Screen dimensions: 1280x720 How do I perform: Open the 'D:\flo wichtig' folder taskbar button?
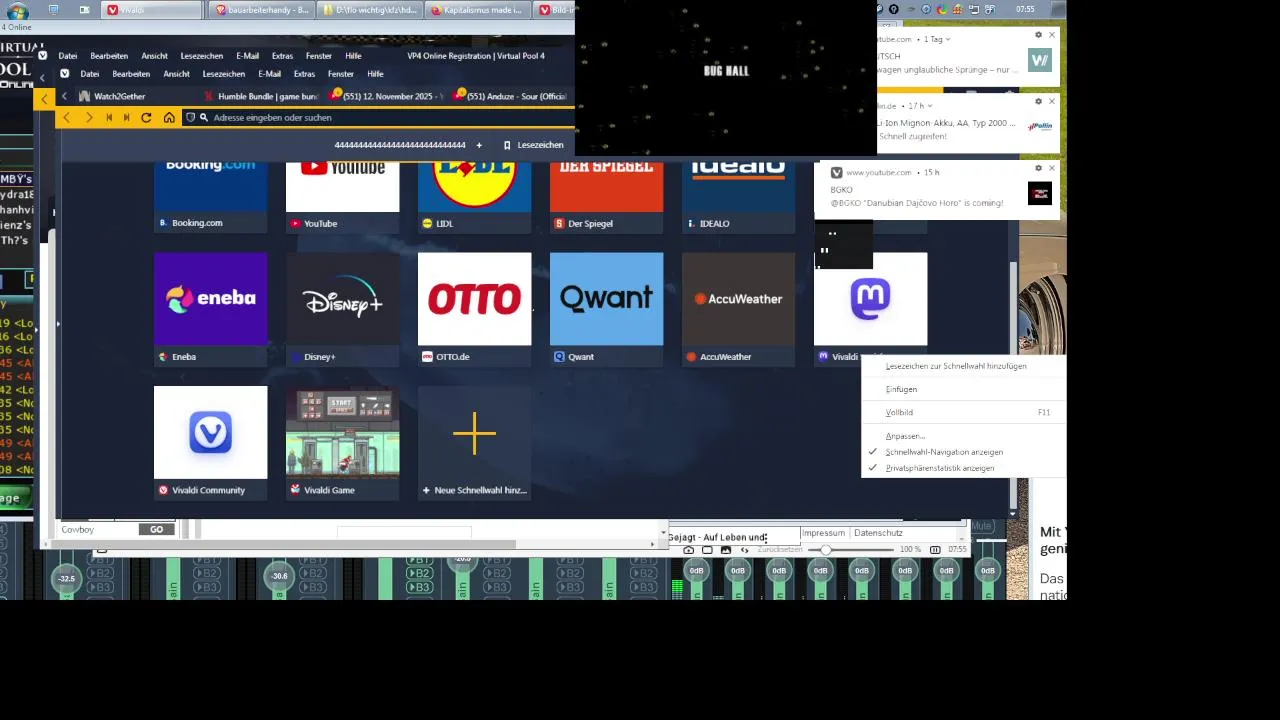coord(369,10)
